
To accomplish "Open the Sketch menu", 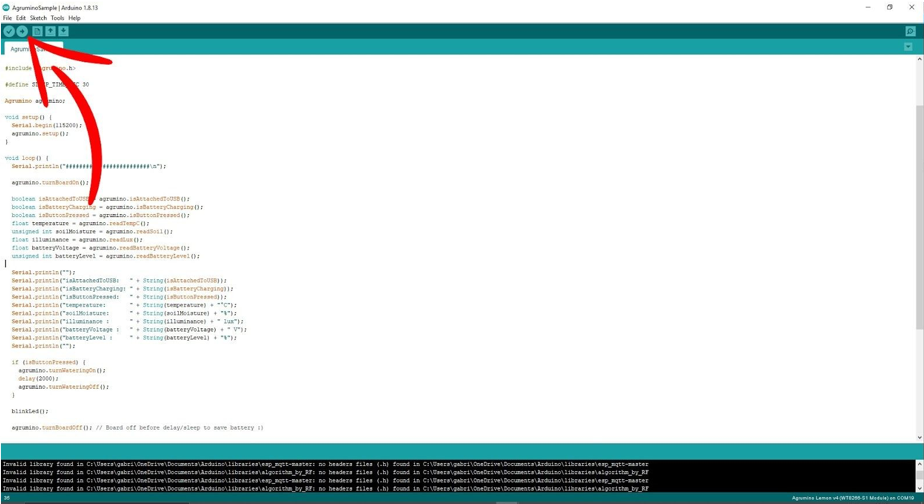I will (38, 18).
